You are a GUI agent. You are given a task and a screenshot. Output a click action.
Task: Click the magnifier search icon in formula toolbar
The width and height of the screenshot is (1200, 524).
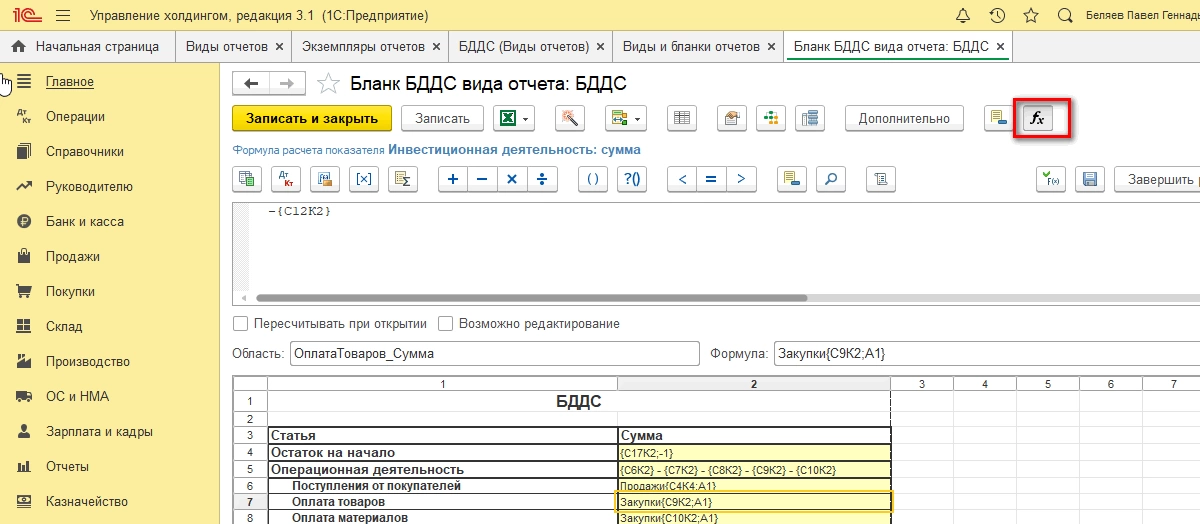coord(830,179)
